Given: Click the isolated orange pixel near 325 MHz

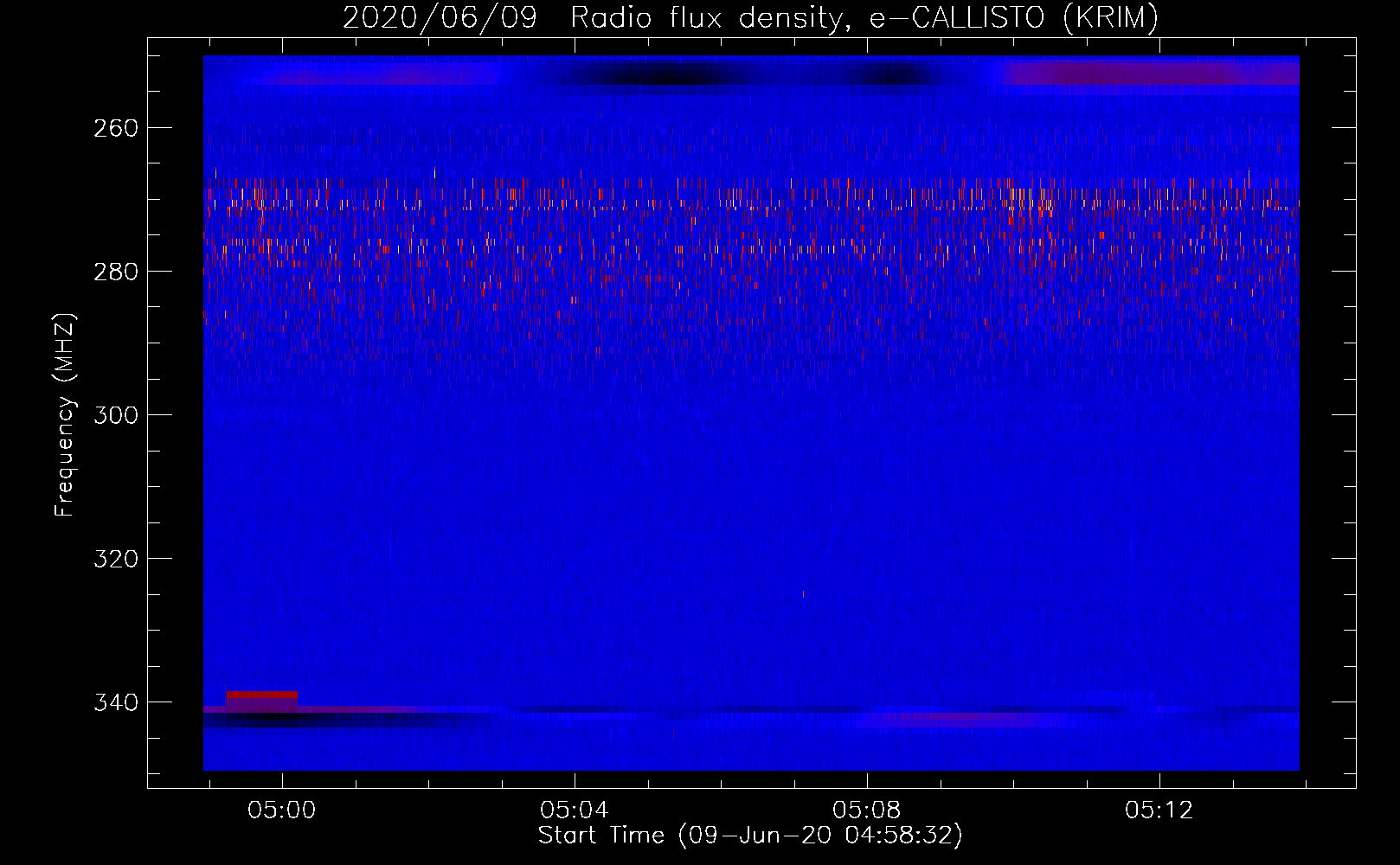Looking at the screenshot, I should pos(803,594).
